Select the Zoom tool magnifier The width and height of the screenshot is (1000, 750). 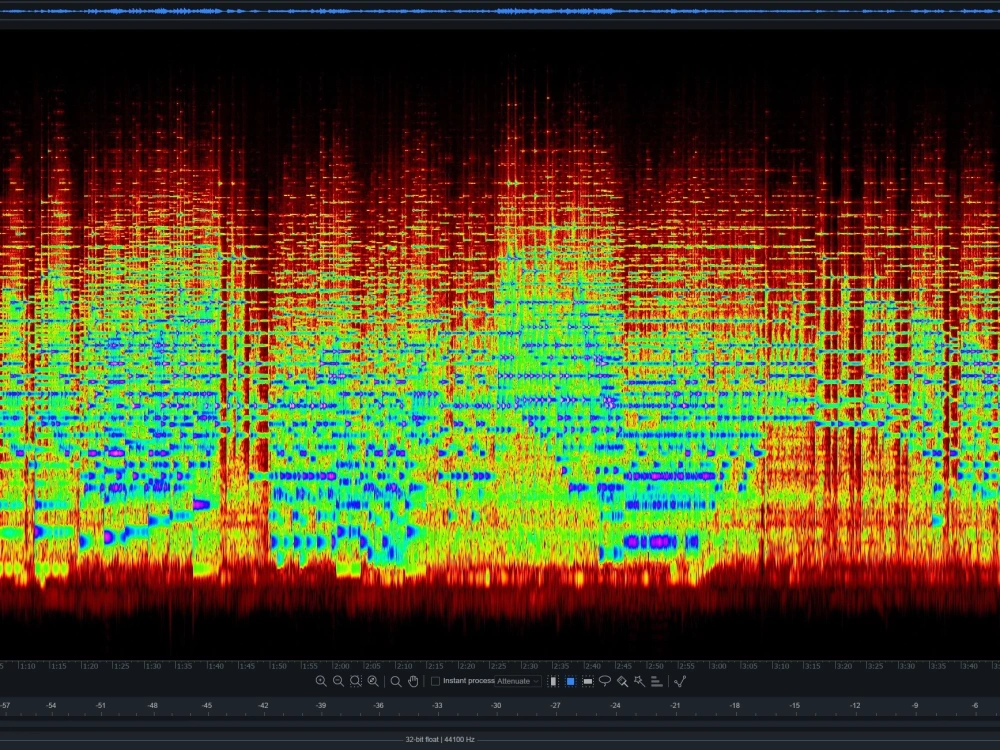tap(395, 681)
